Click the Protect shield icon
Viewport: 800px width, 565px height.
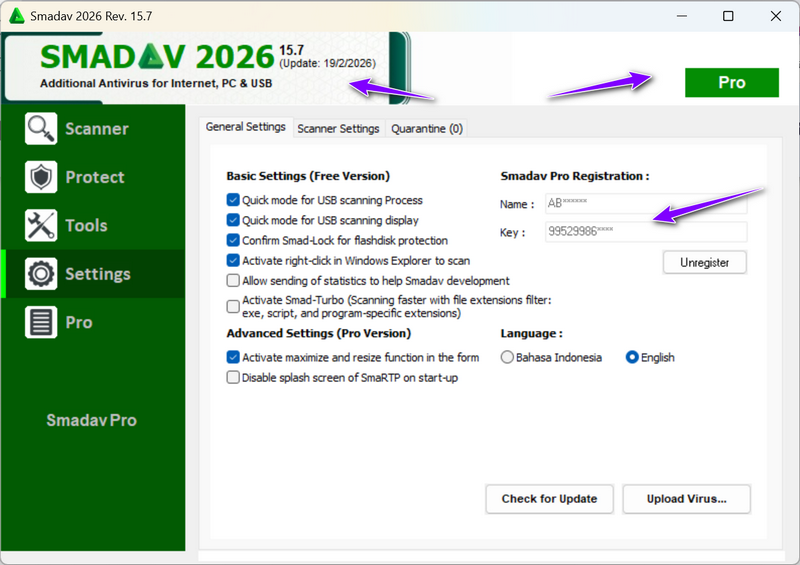click(x=41, y=177)
